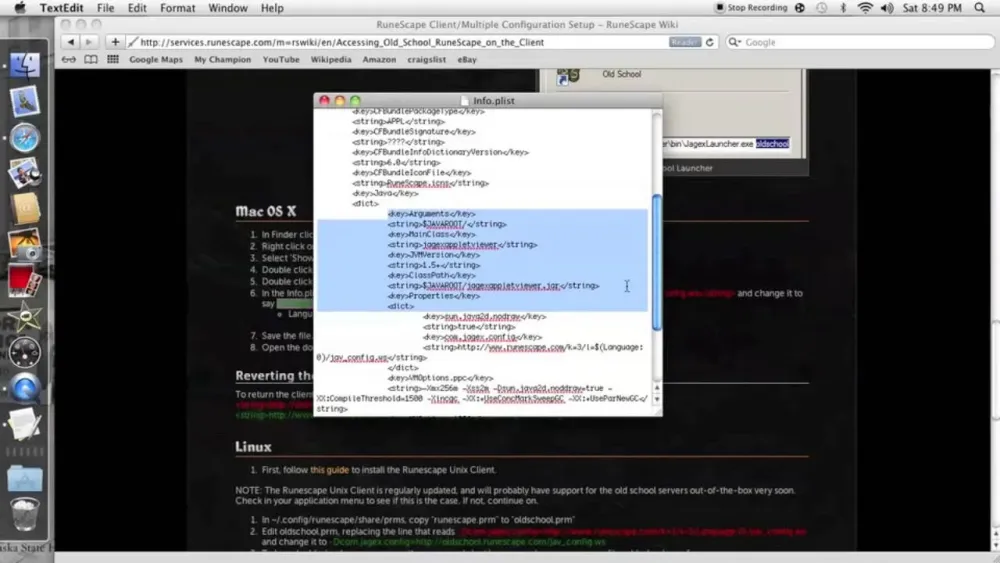This screenshot has width=1000, height=563.
Task: Go back with Safari's back arrow
Action: click(x=71, y=42)
